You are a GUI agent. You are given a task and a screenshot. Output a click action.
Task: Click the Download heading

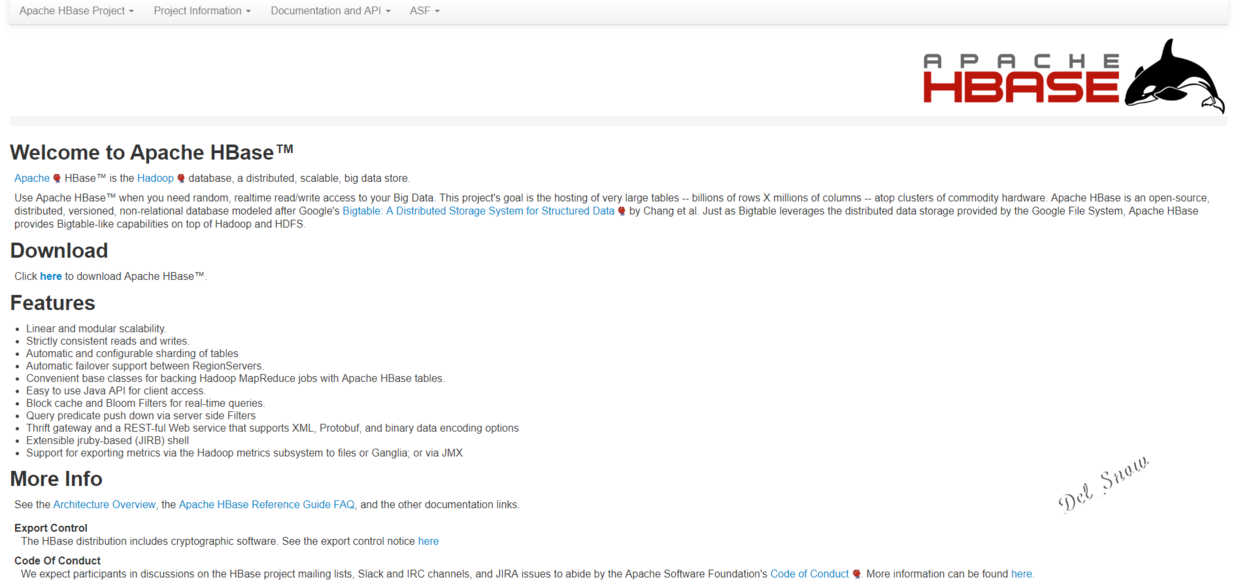[59, 250]
